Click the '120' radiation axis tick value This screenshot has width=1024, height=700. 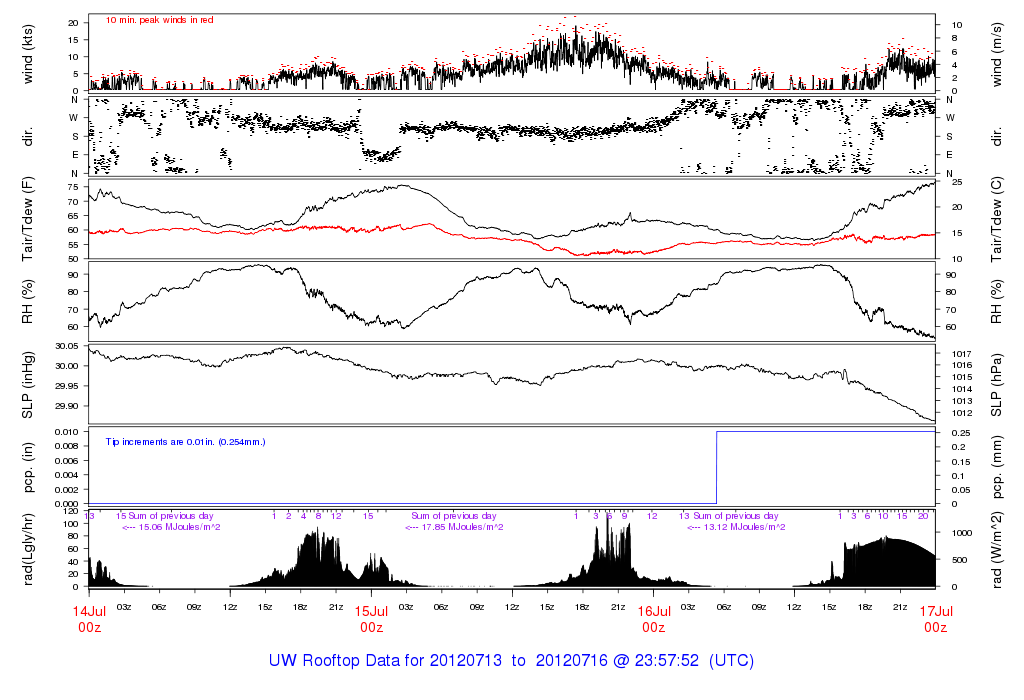tap(71, 511)
